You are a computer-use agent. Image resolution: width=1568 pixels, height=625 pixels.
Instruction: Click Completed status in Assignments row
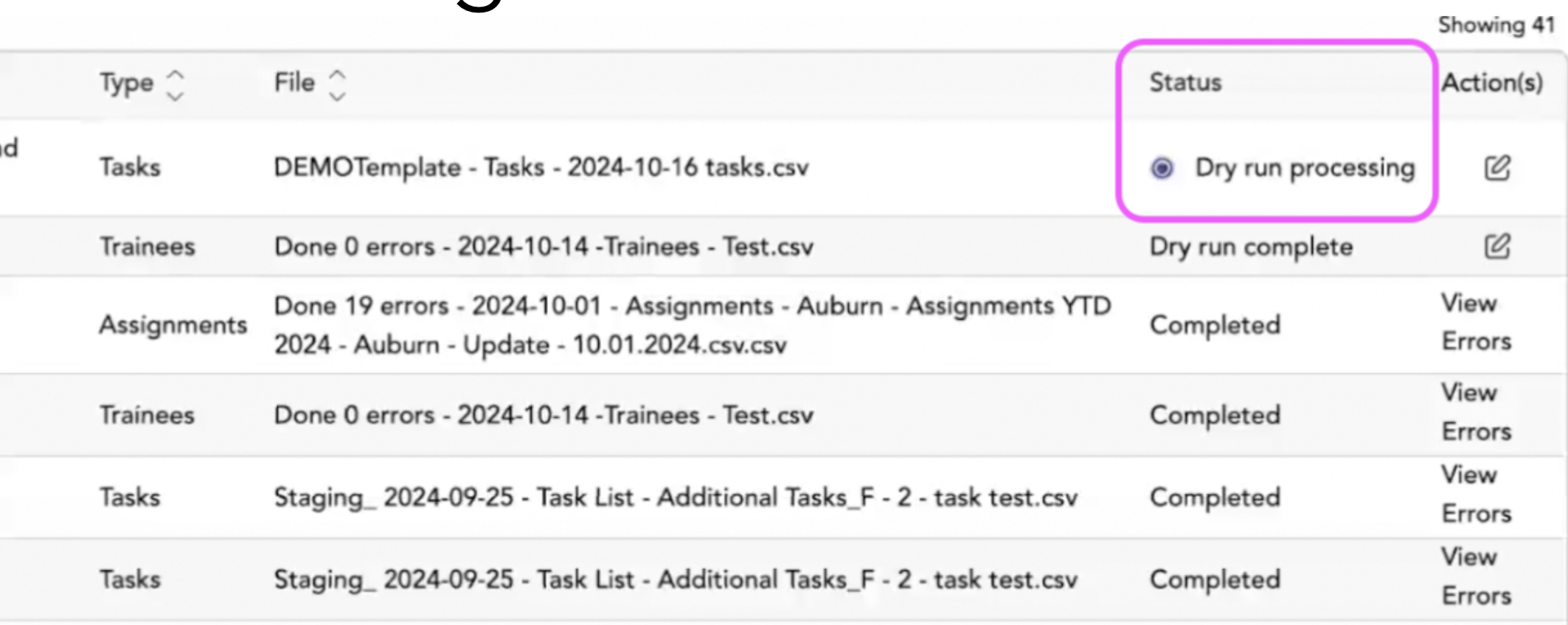click(x=1215, y=326)
